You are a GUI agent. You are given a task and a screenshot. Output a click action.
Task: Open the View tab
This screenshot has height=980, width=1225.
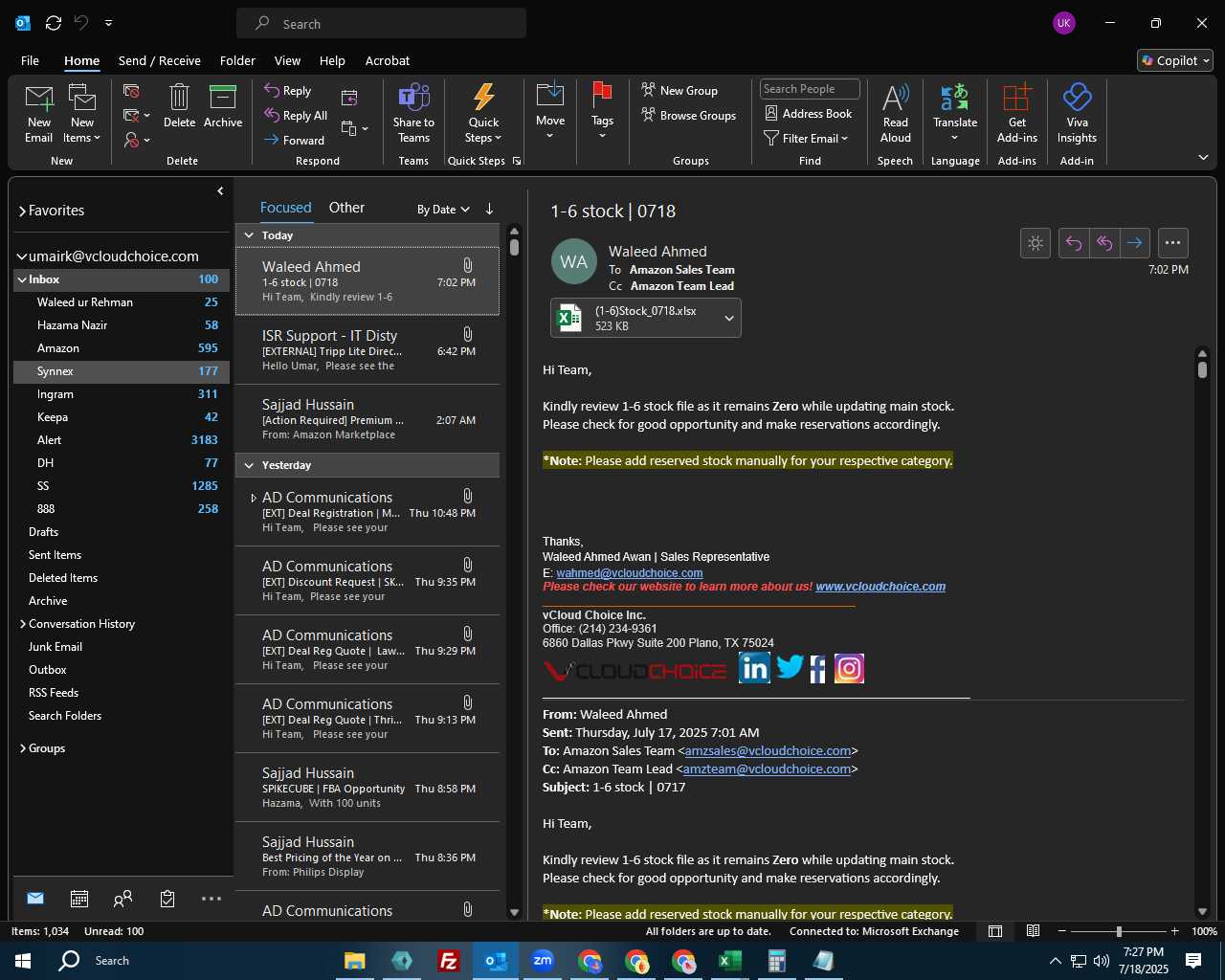tap(287, 60)
